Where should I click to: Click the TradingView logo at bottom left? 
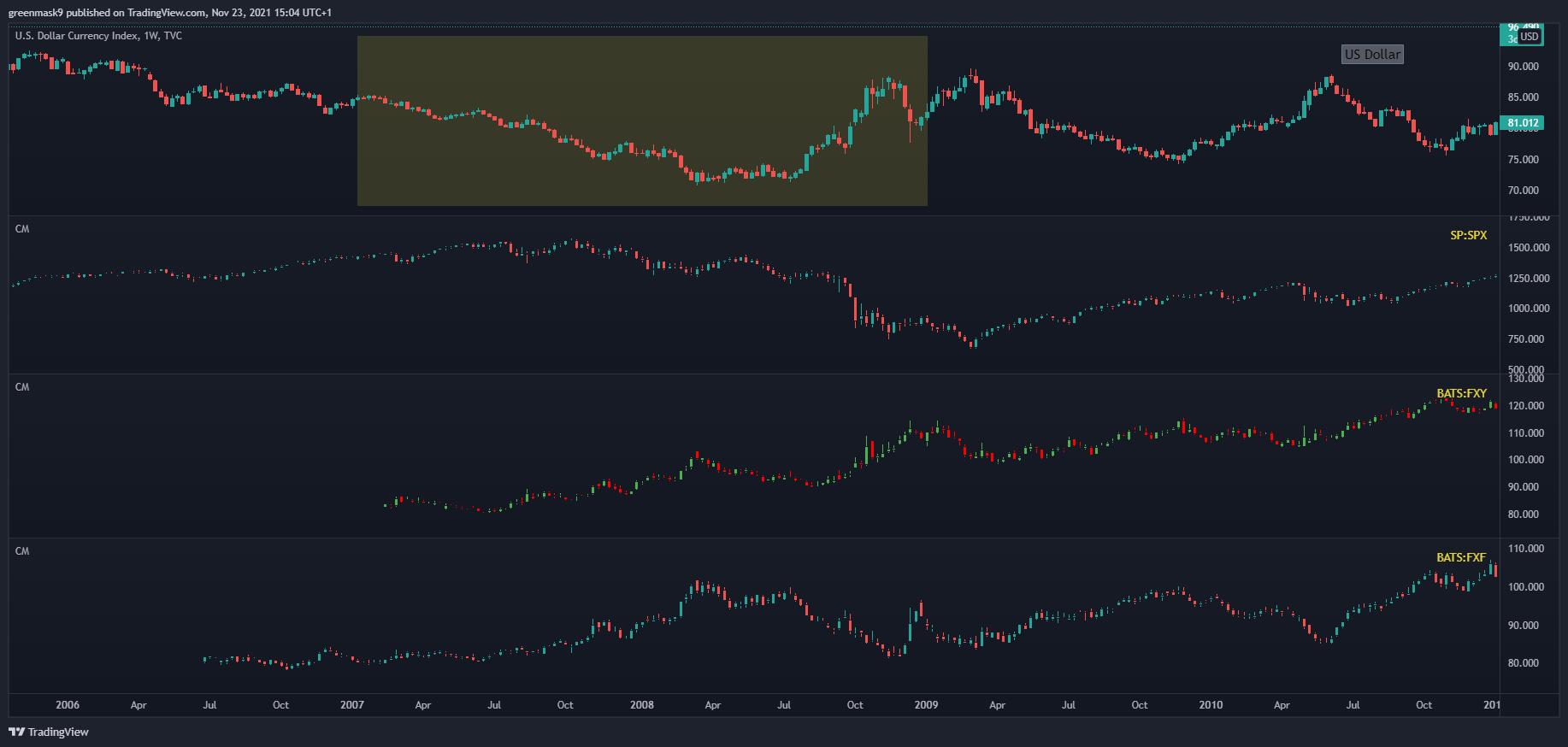[49, 732]
